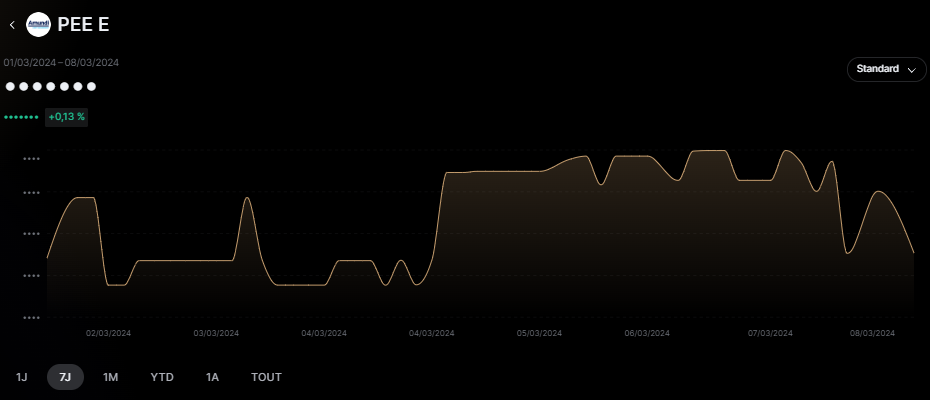
Task: Open the Standard chart mode dropdown
Action: (886, 70)
